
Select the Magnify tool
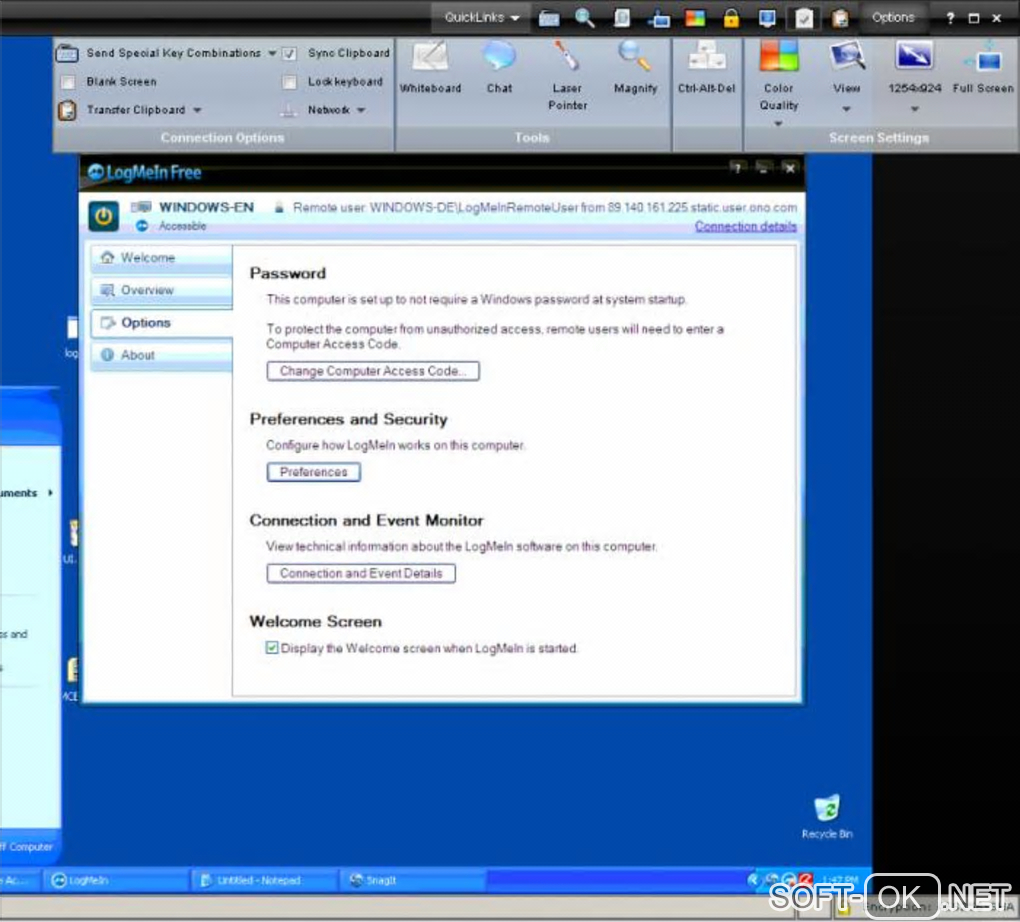pos(635,68)
